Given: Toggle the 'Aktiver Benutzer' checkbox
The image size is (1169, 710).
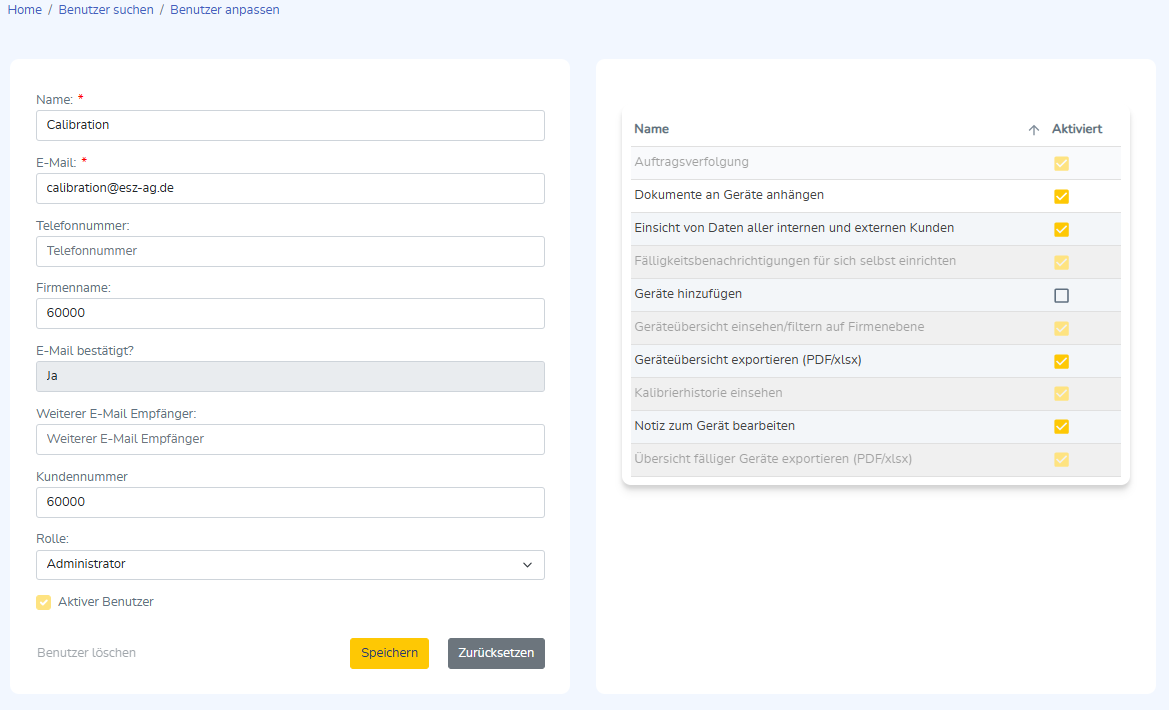Looking at the screenshot, I should coord(43,602).
